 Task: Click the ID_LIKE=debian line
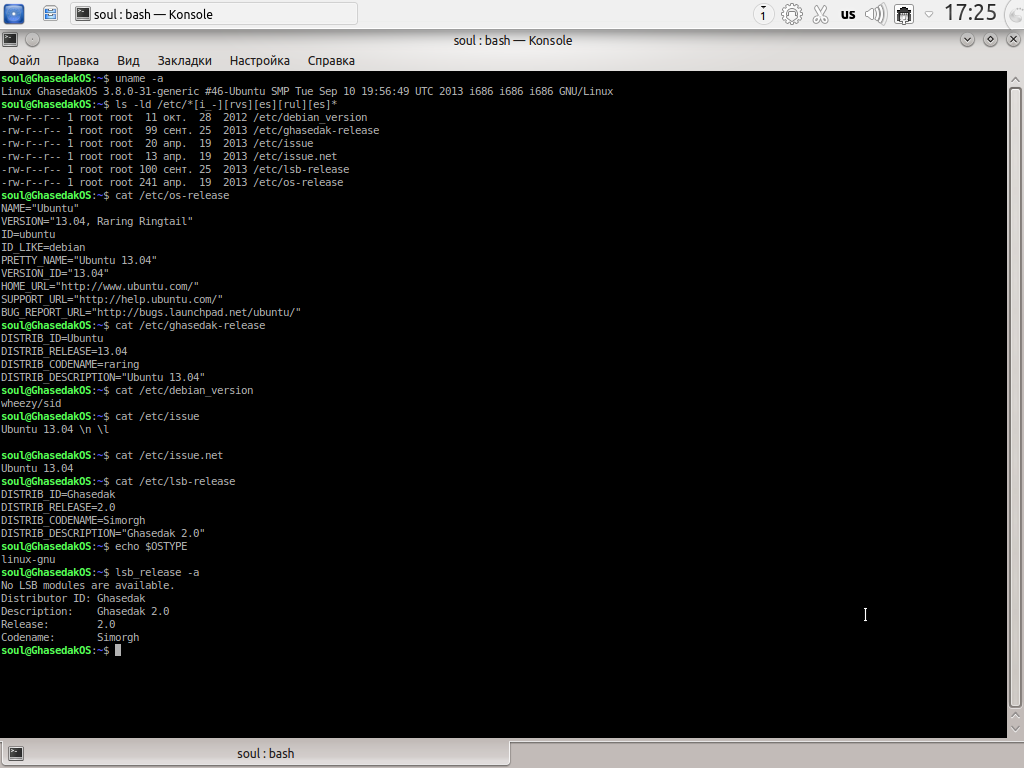[x=43, y=248]
